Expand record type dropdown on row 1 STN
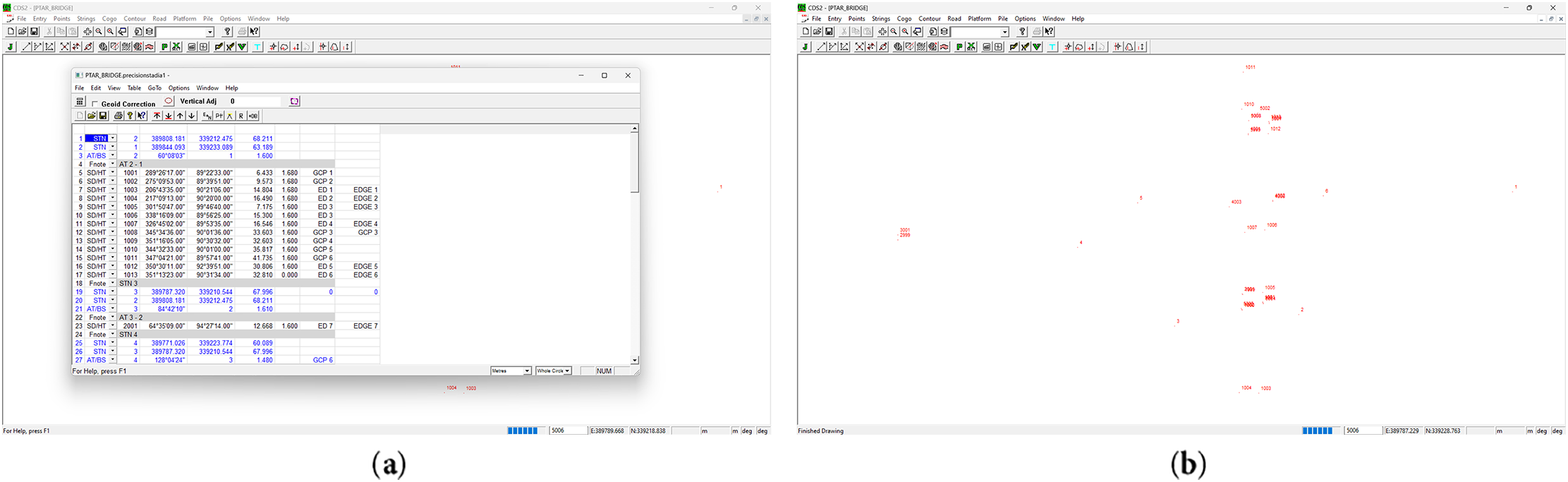 tap(113, 138)
